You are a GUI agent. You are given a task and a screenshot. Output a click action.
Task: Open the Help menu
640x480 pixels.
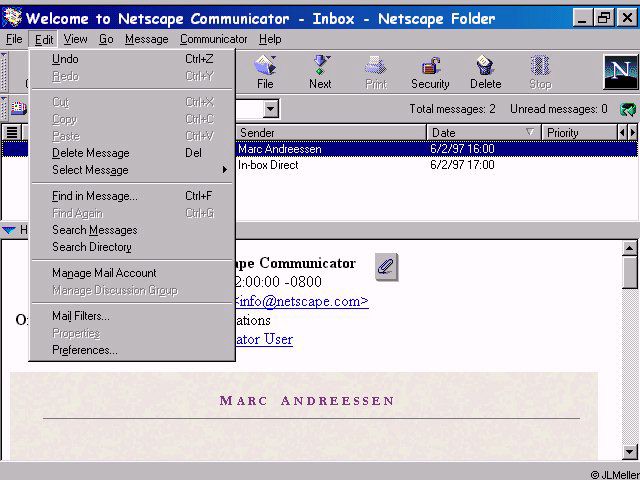point(270,39)
